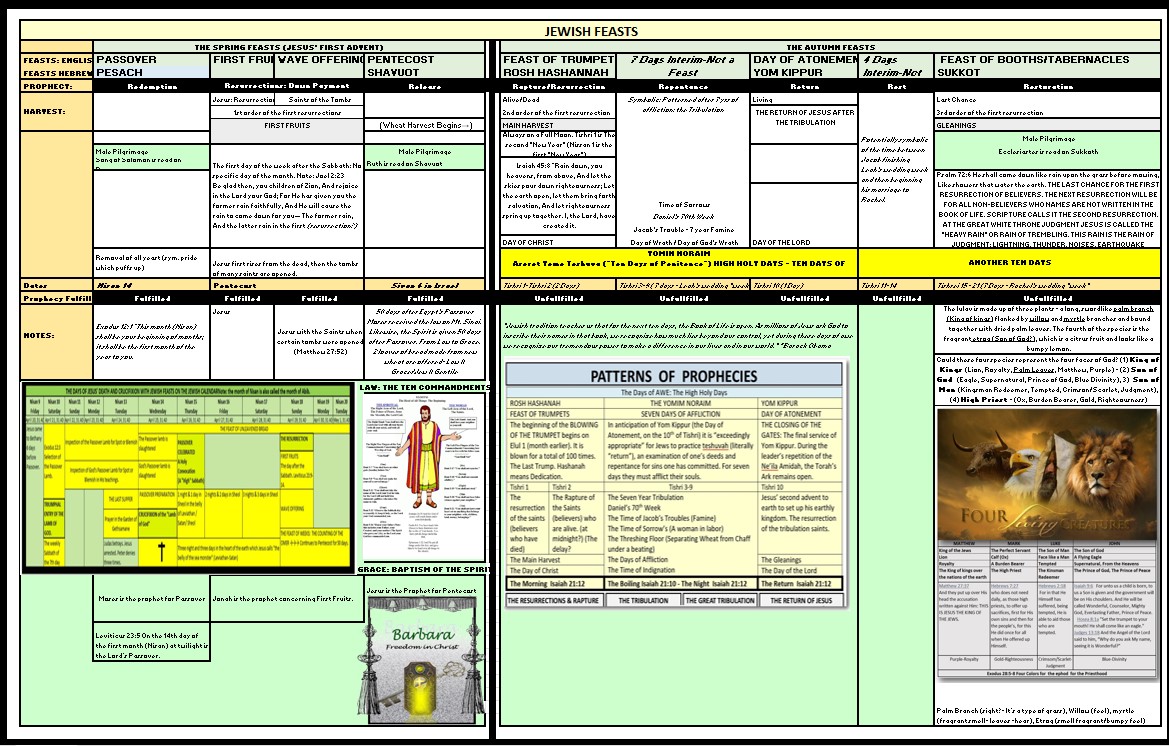Click the FEAST OF TRUMPETS Rosh Hashannah cell
1169x746 pixels.
(556, 66)
